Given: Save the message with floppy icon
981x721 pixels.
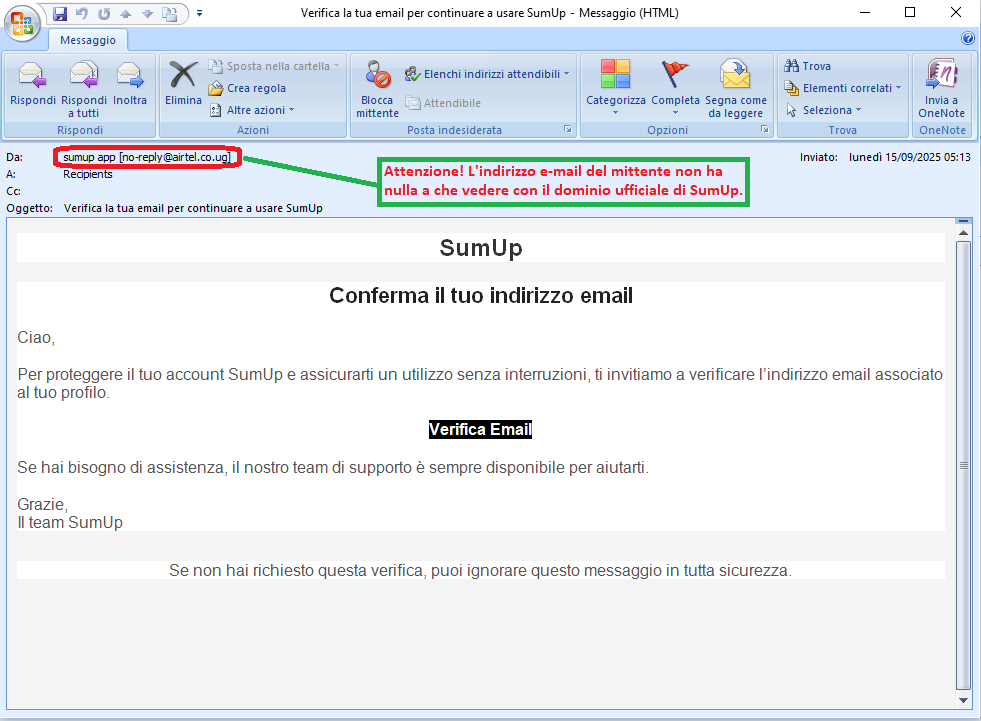Looking at the screenshot, I should coord(59,13).
